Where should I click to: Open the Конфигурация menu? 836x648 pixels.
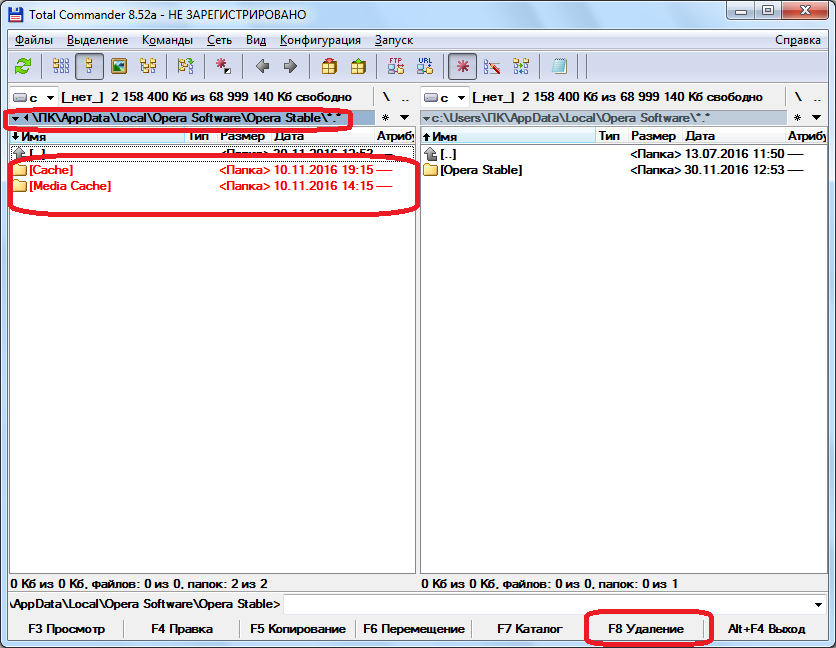pyautogui.click(x=320, y=40)
